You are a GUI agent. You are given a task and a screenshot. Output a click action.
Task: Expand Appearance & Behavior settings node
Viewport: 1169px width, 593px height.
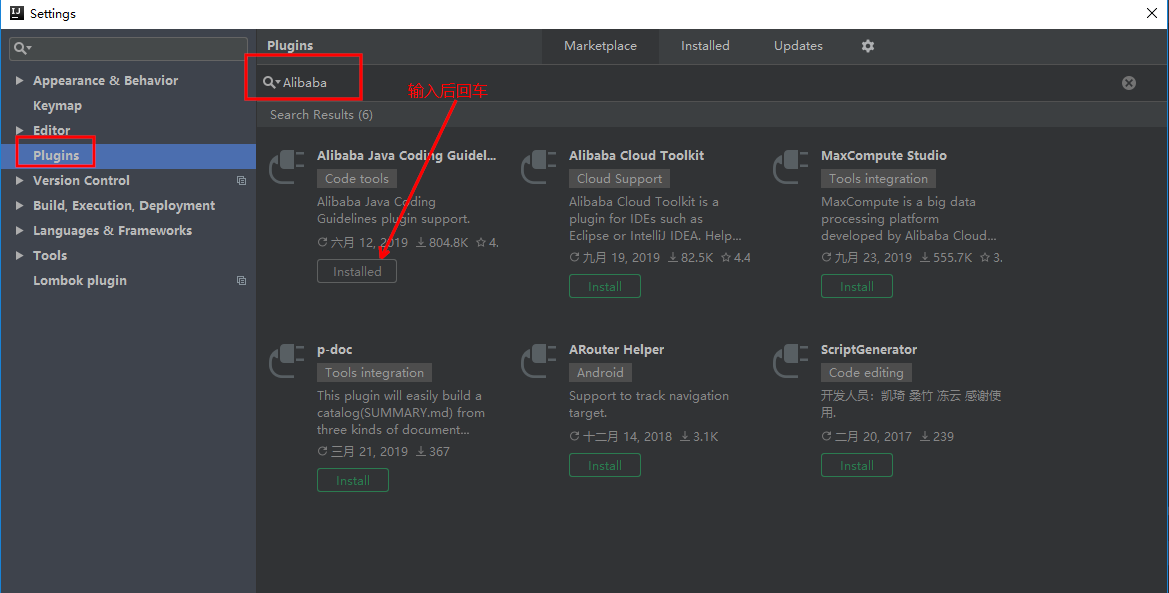click(x=19, y=81)
